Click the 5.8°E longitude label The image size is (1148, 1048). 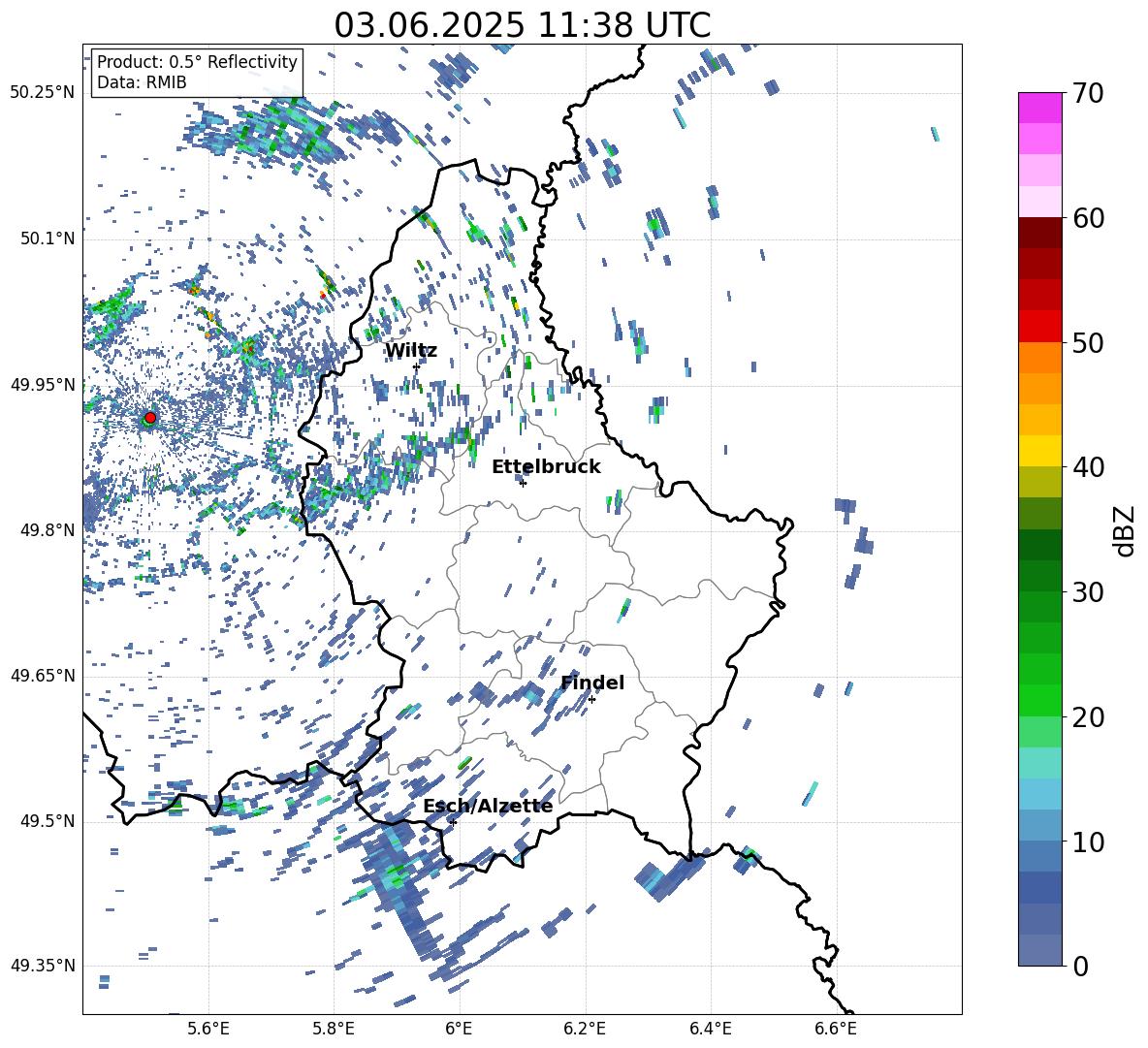coord(334,1029)
